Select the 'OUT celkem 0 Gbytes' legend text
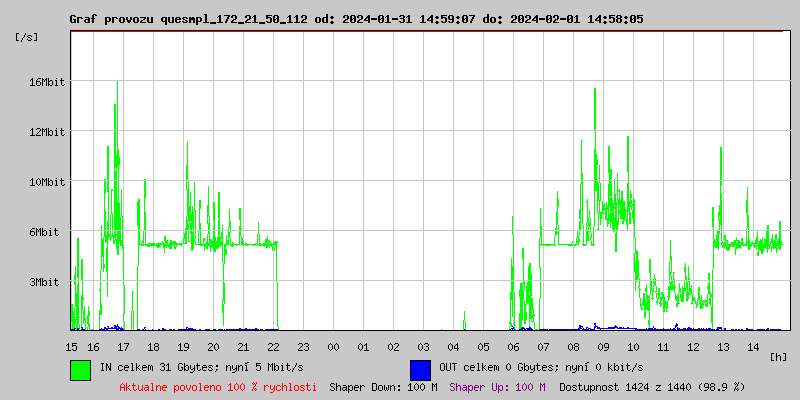800x400 pixels. [x=541, y=367]
